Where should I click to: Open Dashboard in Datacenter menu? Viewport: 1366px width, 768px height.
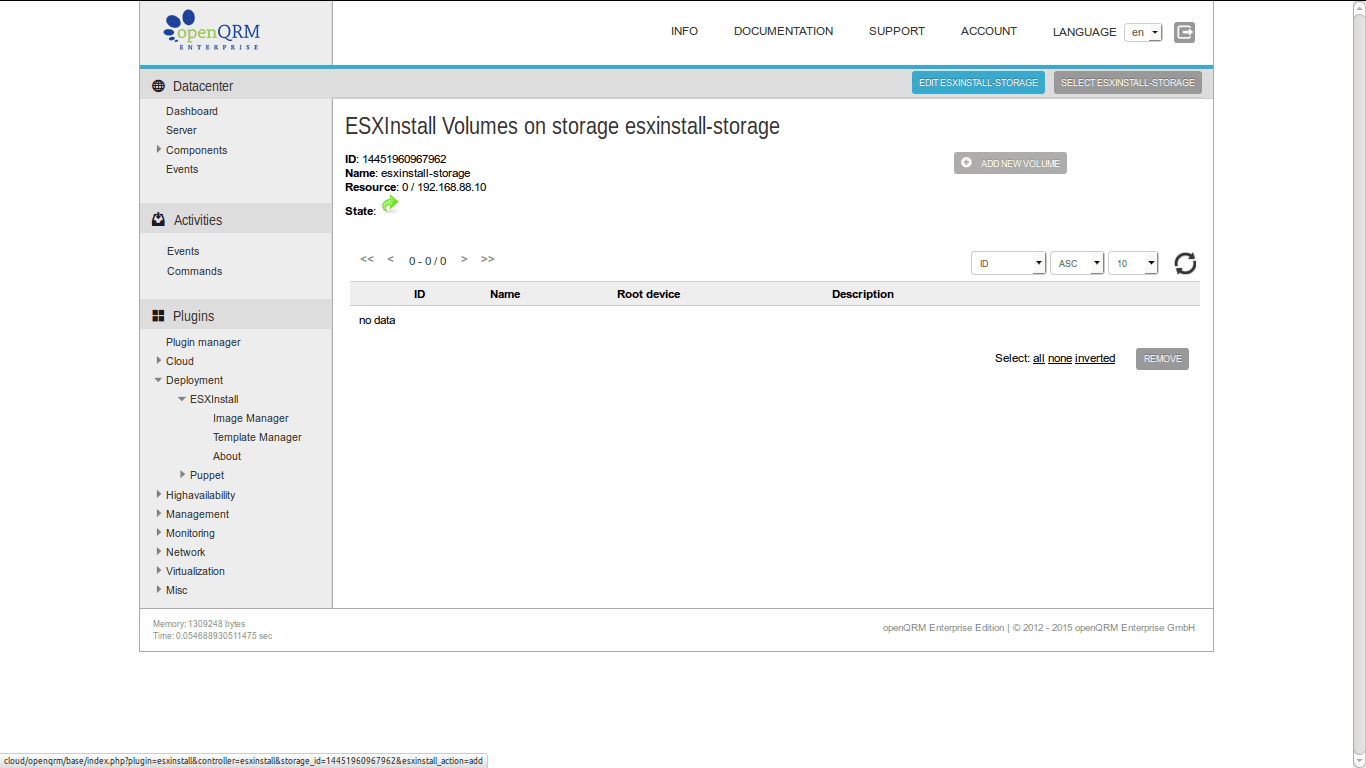click(x=192, y=111)
